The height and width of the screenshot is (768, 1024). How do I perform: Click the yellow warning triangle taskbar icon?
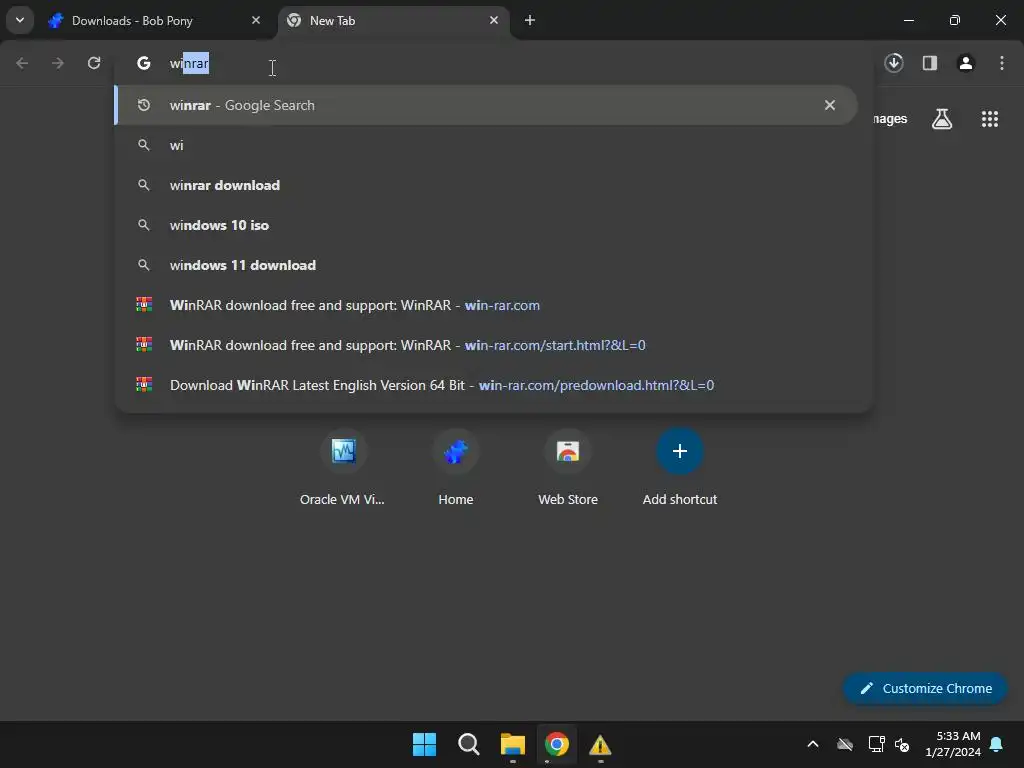(x=600, y=744)
